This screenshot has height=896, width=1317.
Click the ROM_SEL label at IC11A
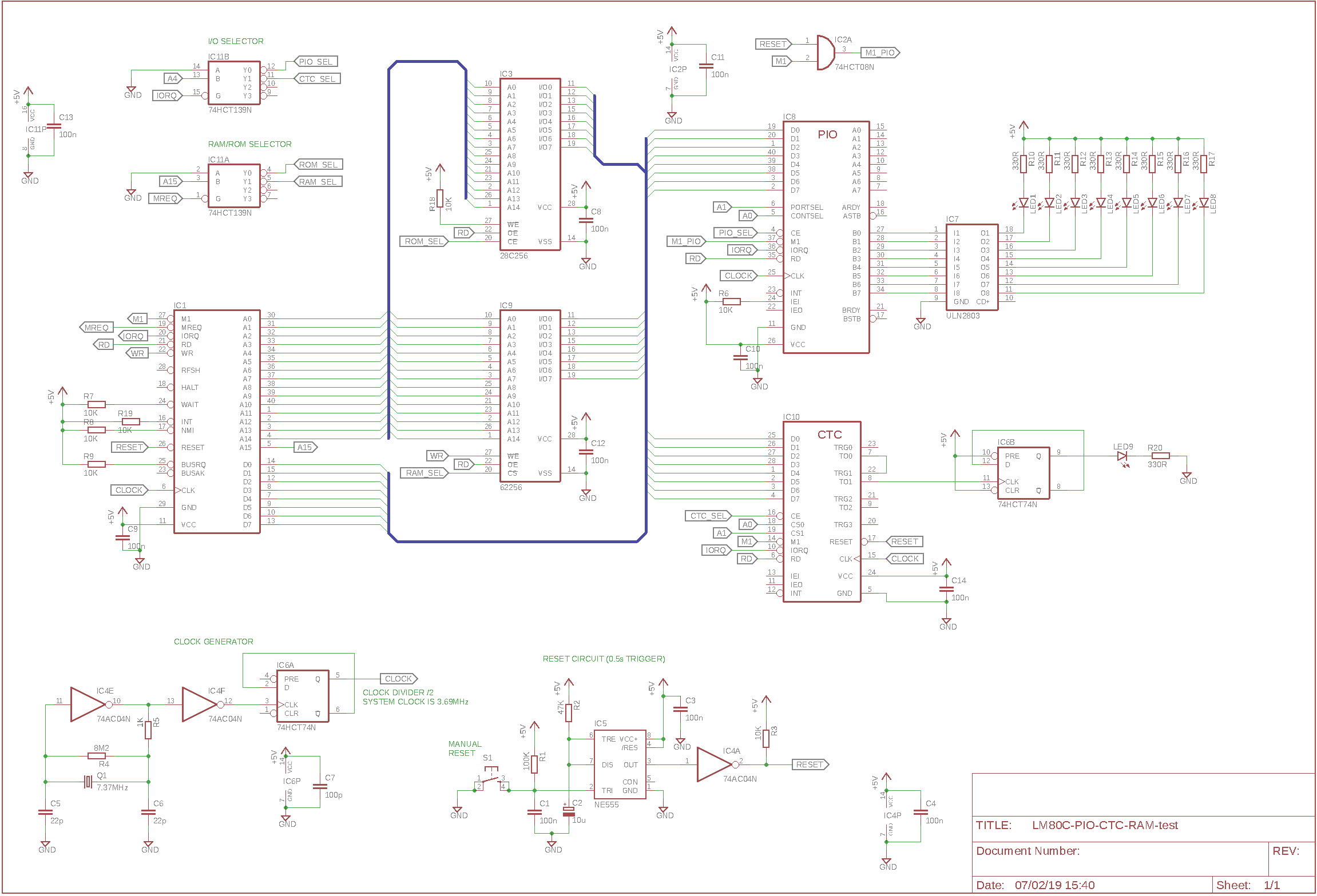pyautogui.click(x=318, y=165)
